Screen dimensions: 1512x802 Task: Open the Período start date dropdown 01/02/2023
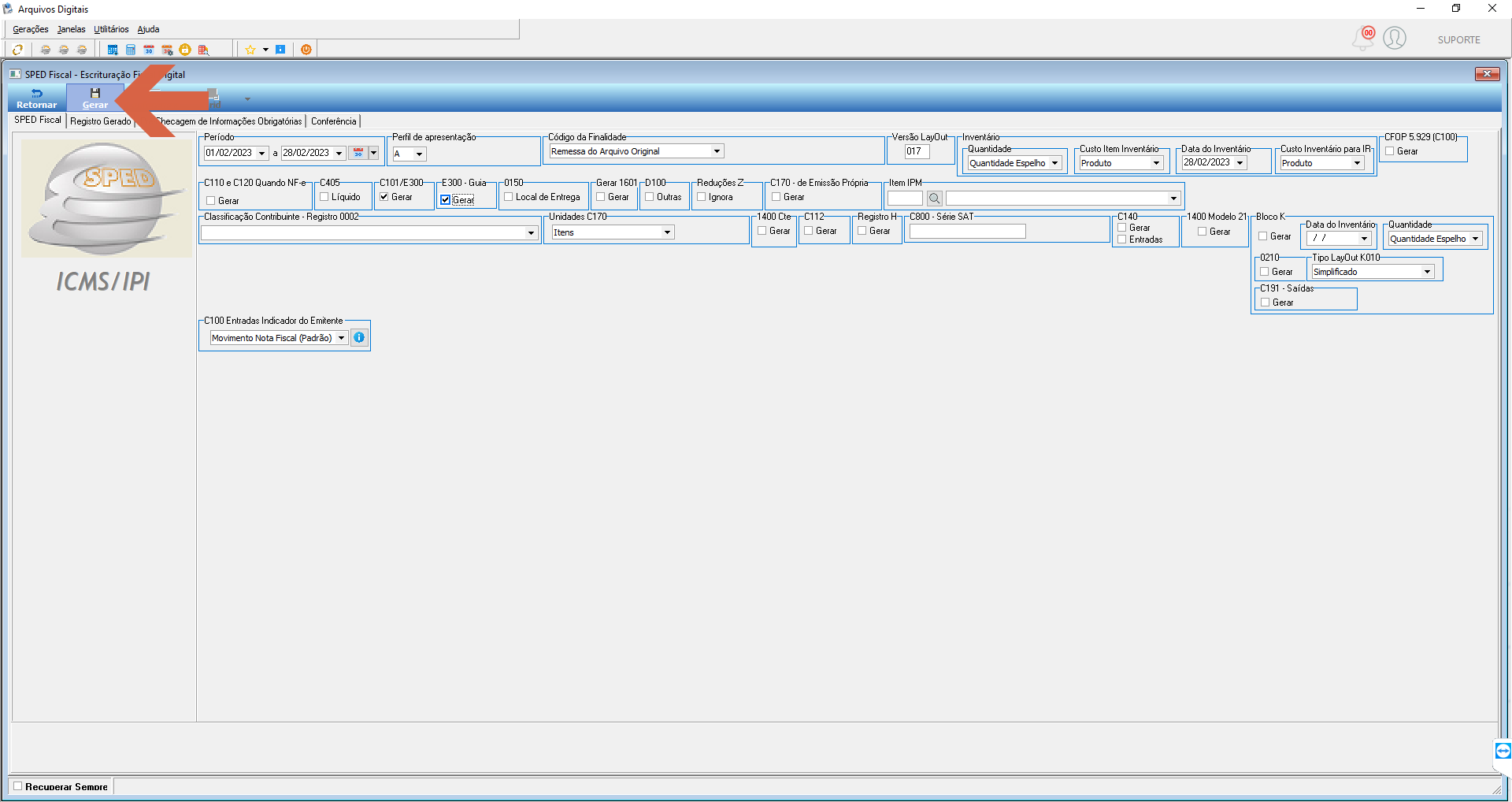point(262,154)
